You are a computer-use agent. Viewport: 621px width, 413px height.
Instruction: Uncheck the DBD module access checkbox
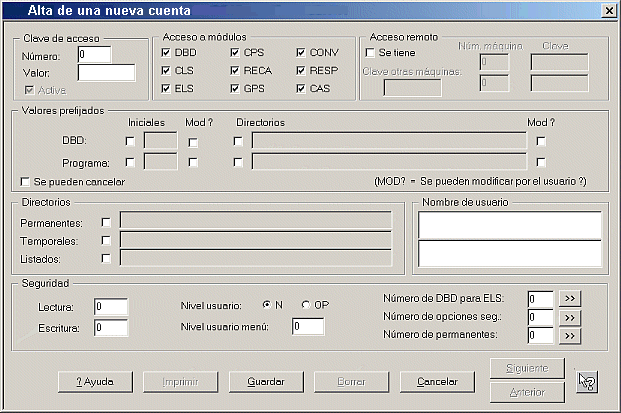pos(166,52)
